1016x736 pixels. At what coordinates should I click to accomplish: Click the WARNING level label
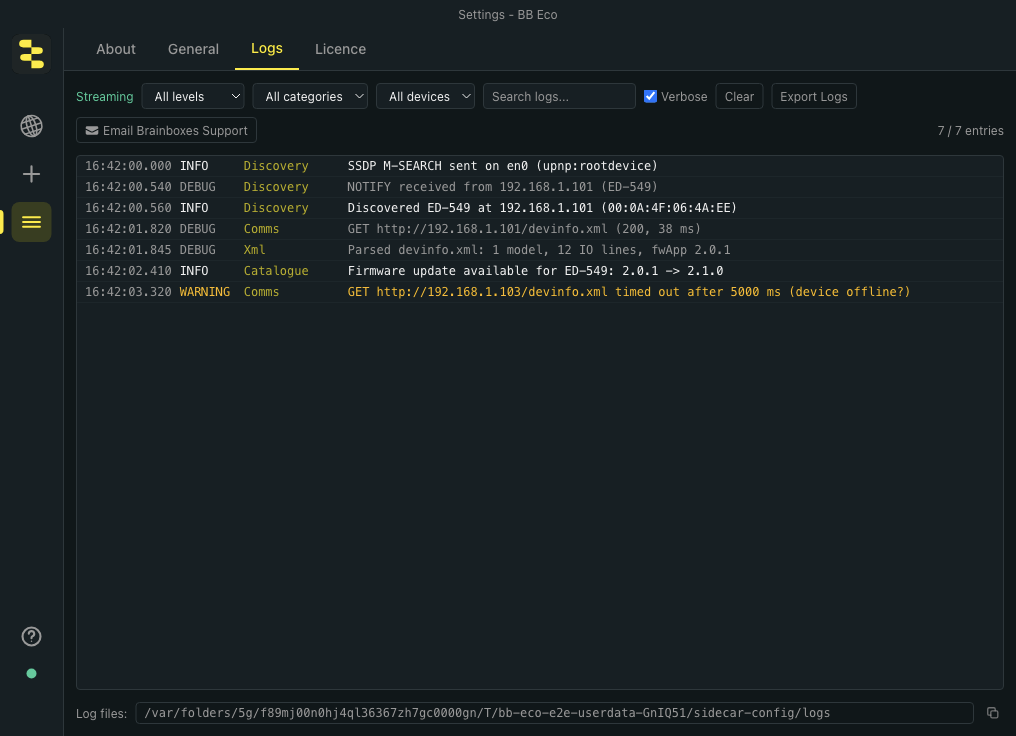tap(204, 292)
